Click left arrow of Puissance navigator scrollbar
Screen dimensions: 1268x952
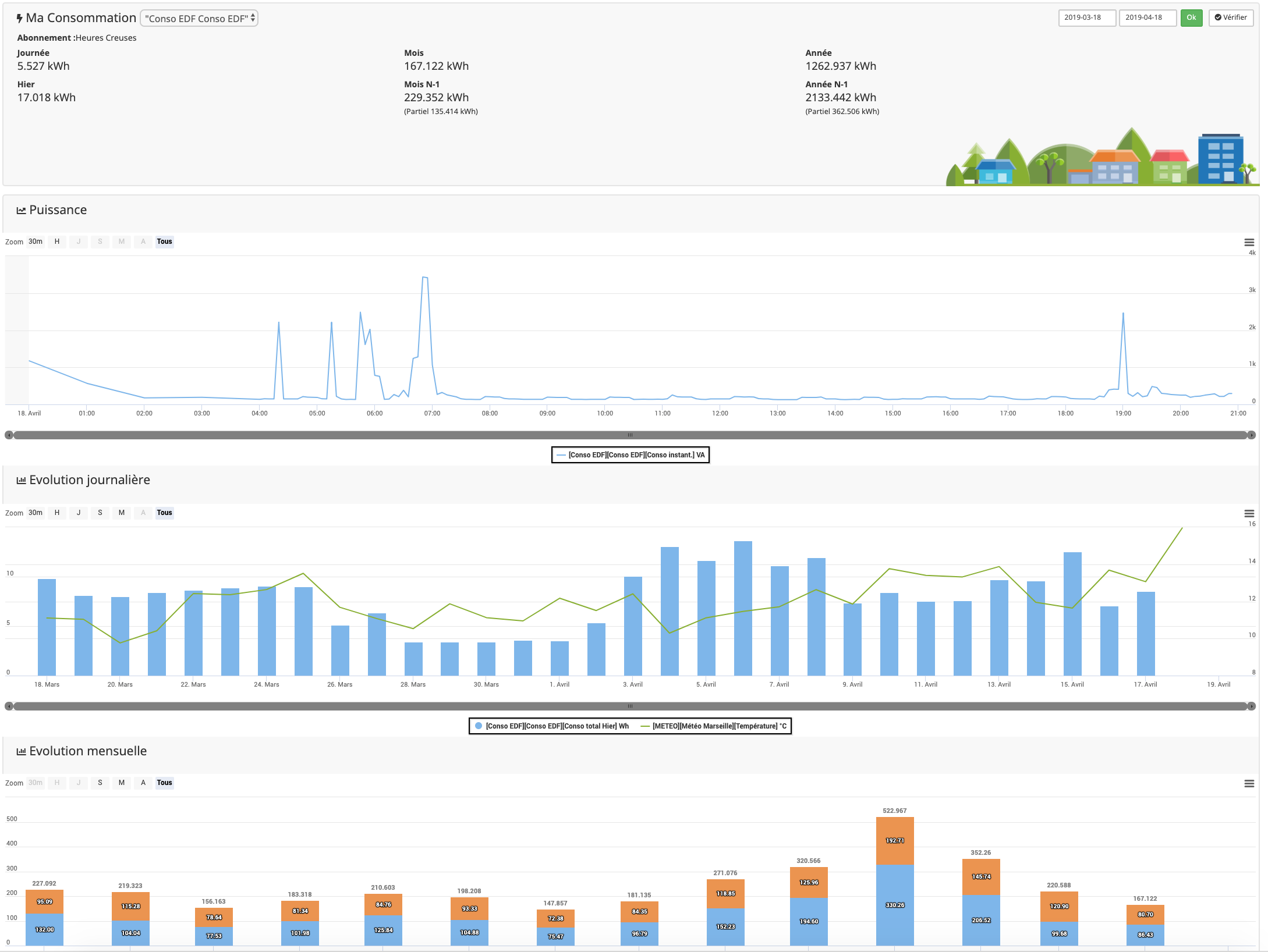(x=9, y=435)
